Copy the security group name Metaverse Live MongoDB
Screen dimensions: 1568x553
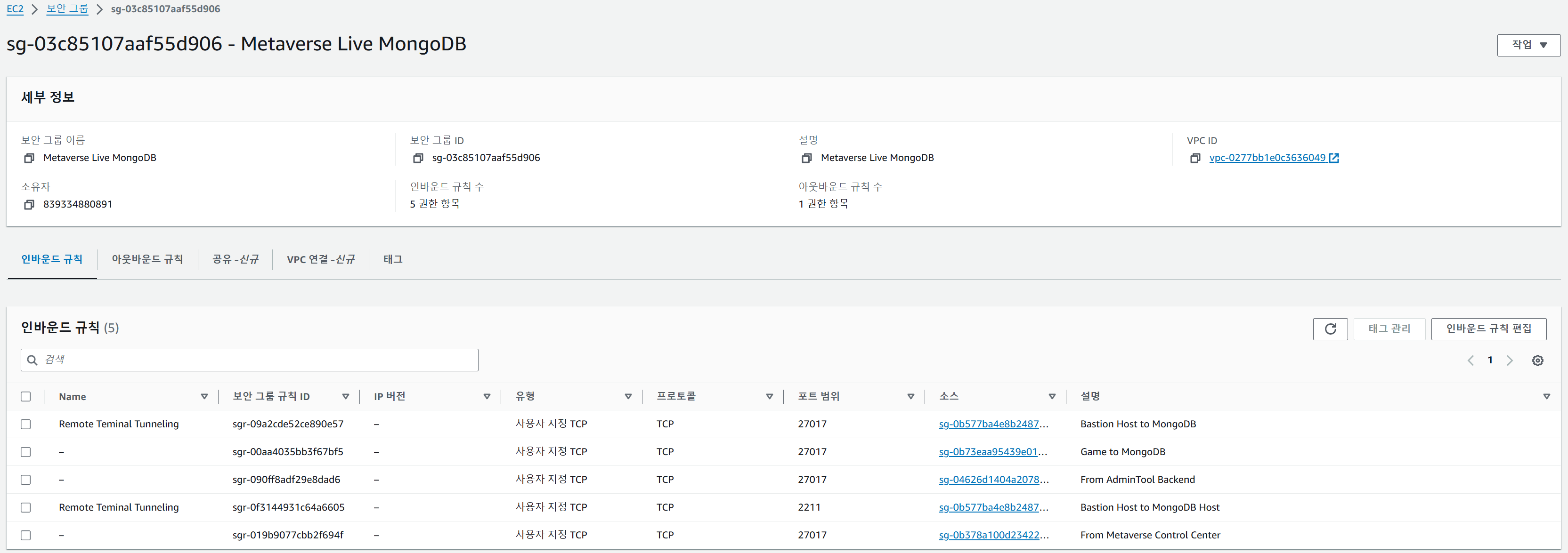click(29, 158)
